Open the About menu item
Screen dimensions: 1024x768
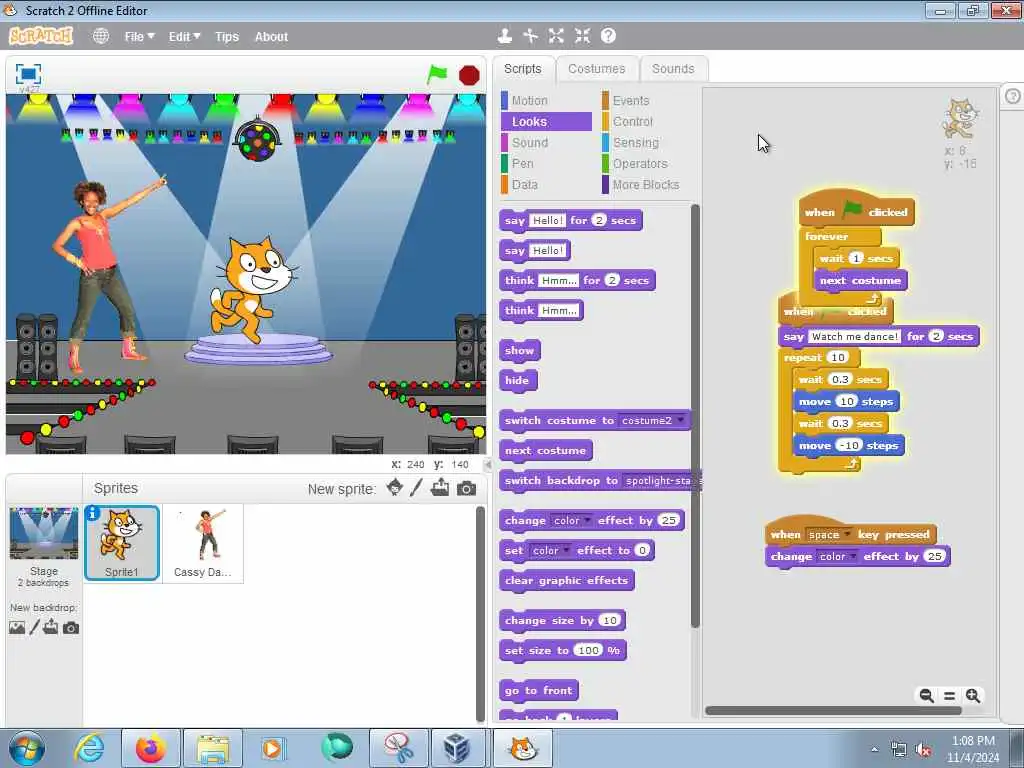pos(271,37)
